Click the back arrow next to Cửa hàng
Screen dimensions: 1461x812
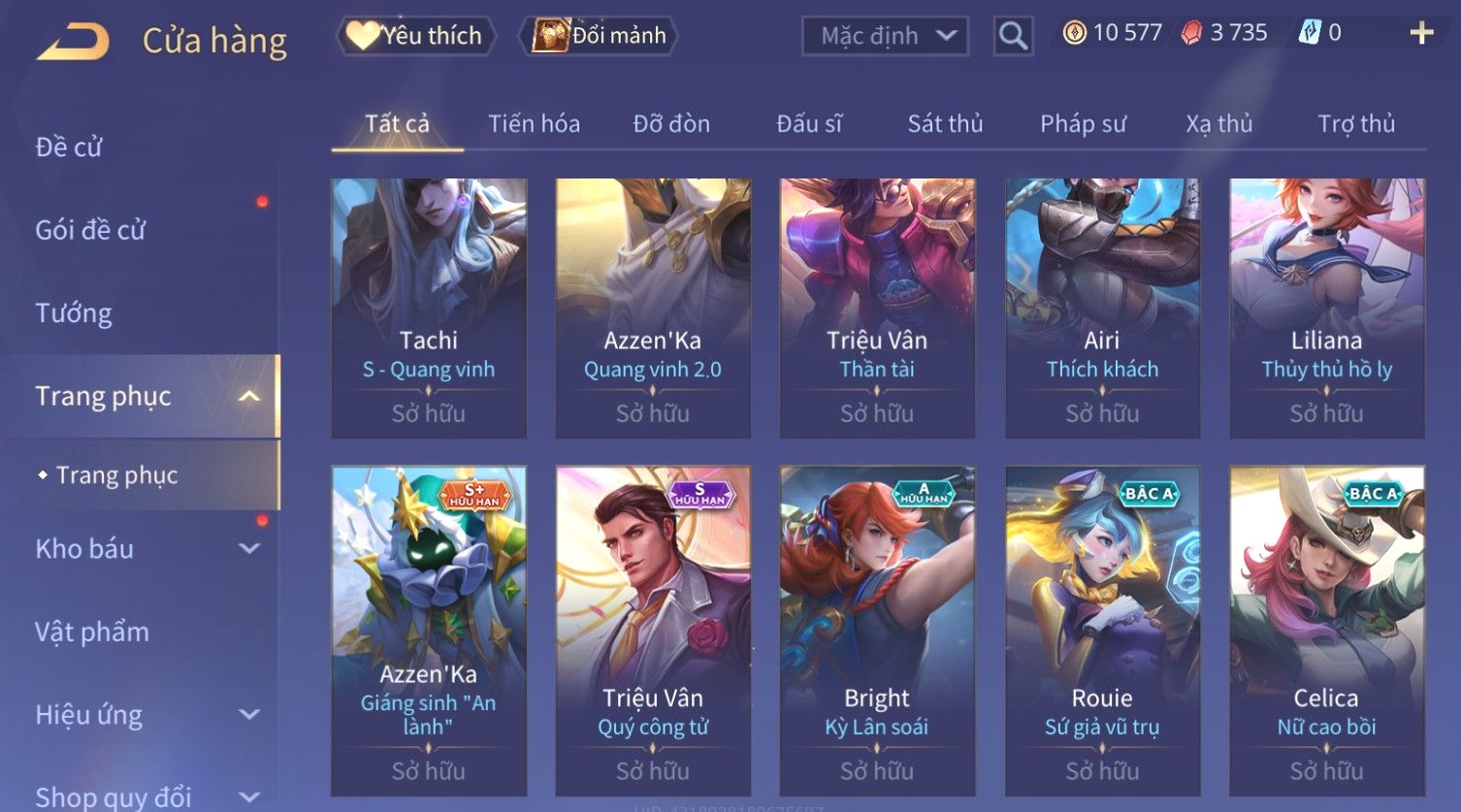coord(74,41)
